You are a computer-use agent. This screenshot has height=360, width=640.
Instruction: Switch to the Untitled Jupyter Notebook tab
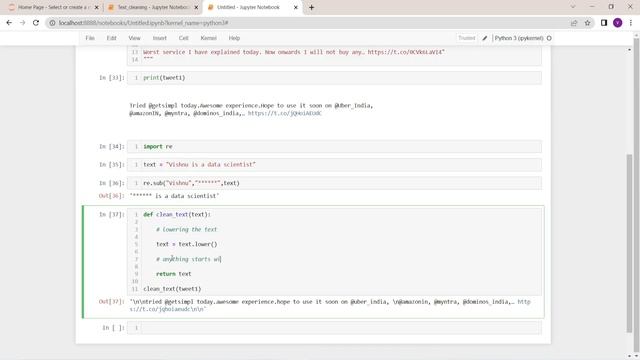tap(252, 7)
